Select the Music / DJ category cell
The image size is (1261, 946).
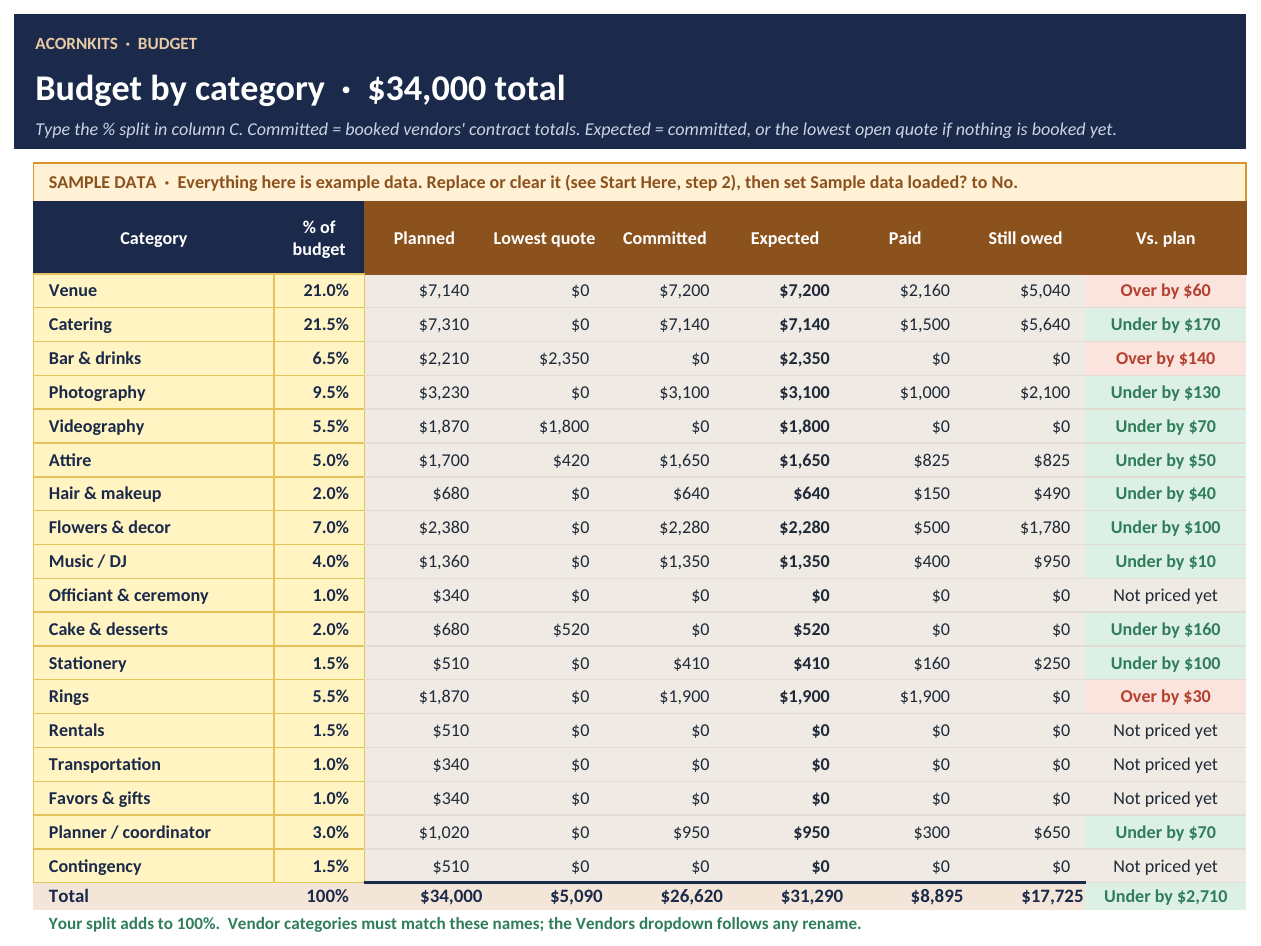pos(154,561)
